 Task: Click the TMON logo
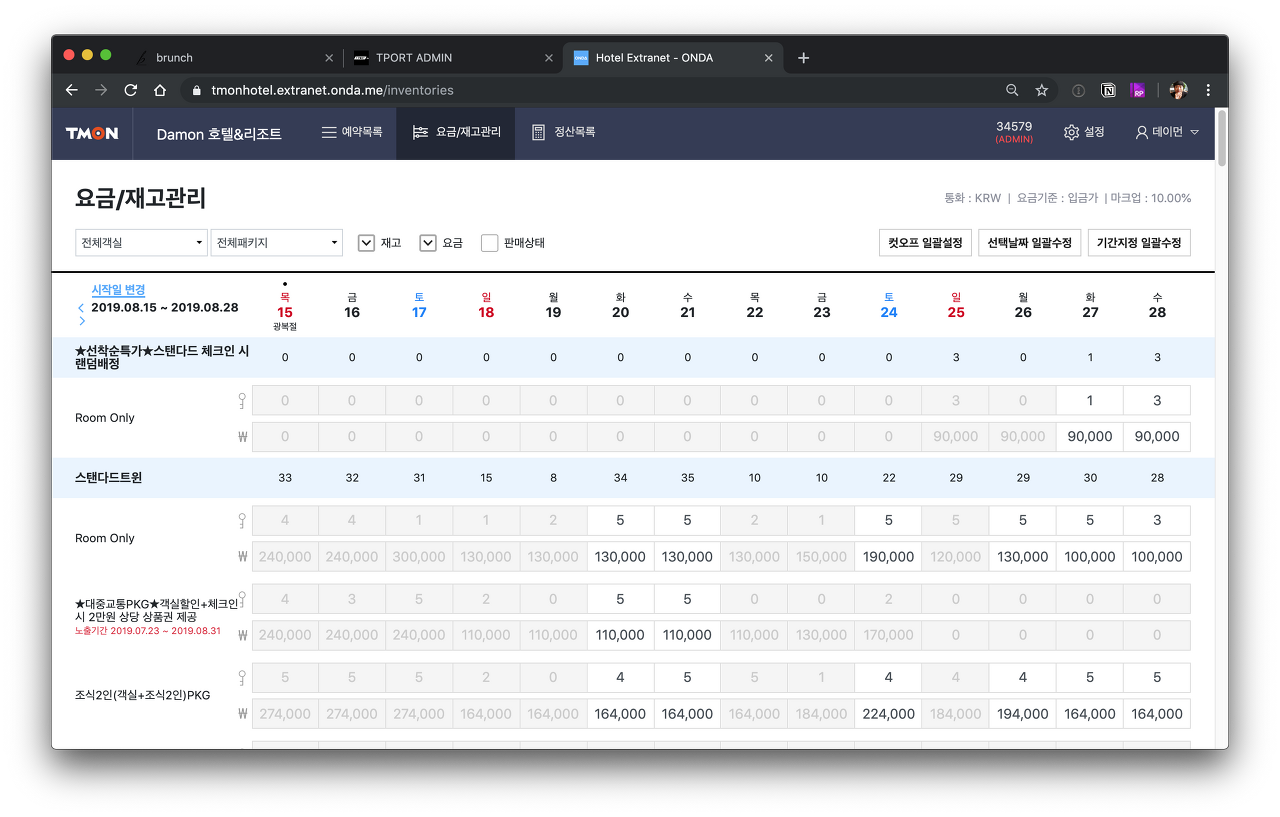click(92, 133)
